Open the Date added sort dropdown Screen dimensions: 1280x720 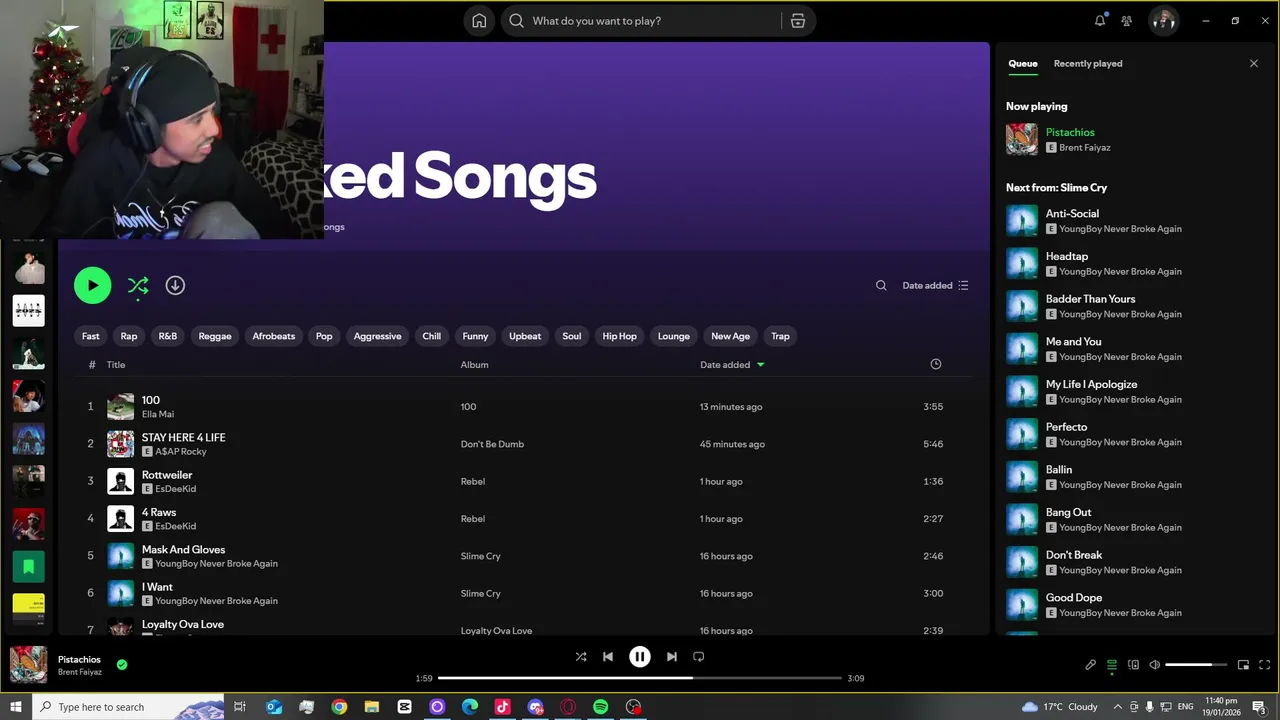click(935, 285)
